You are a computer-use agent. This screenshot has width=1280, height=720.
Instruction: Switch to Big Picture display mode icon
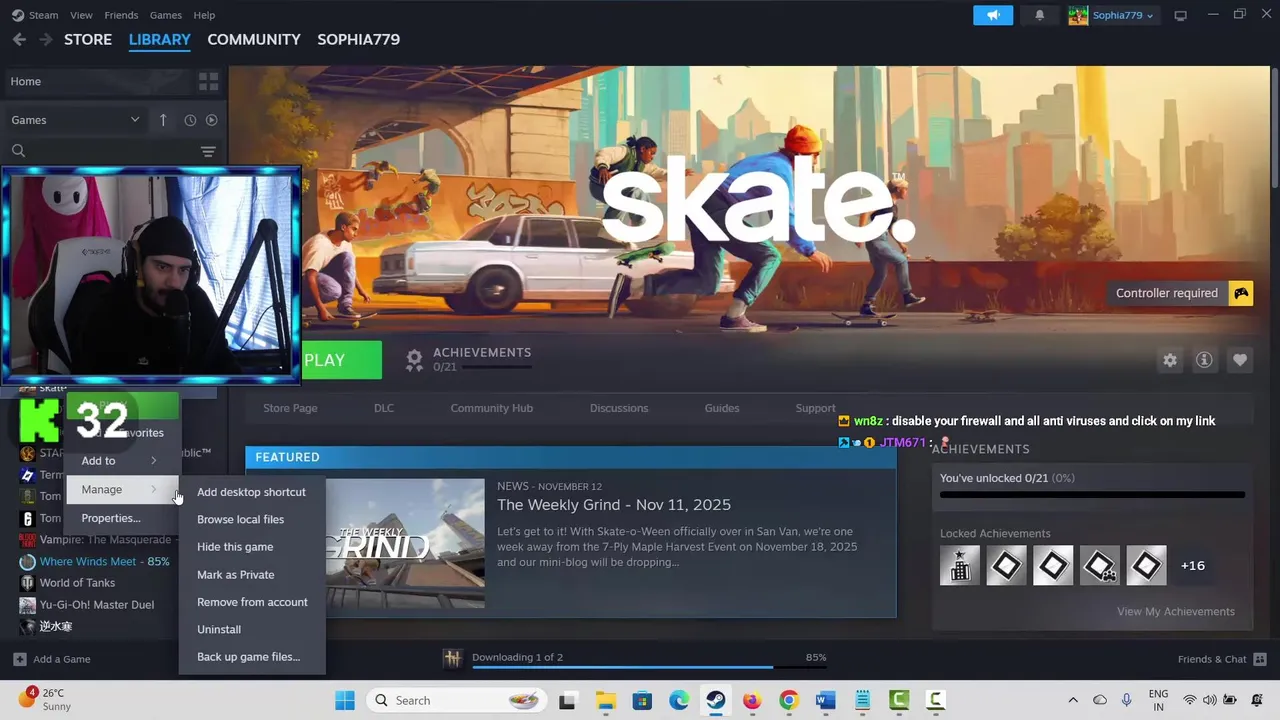[x=1180, y=15]
